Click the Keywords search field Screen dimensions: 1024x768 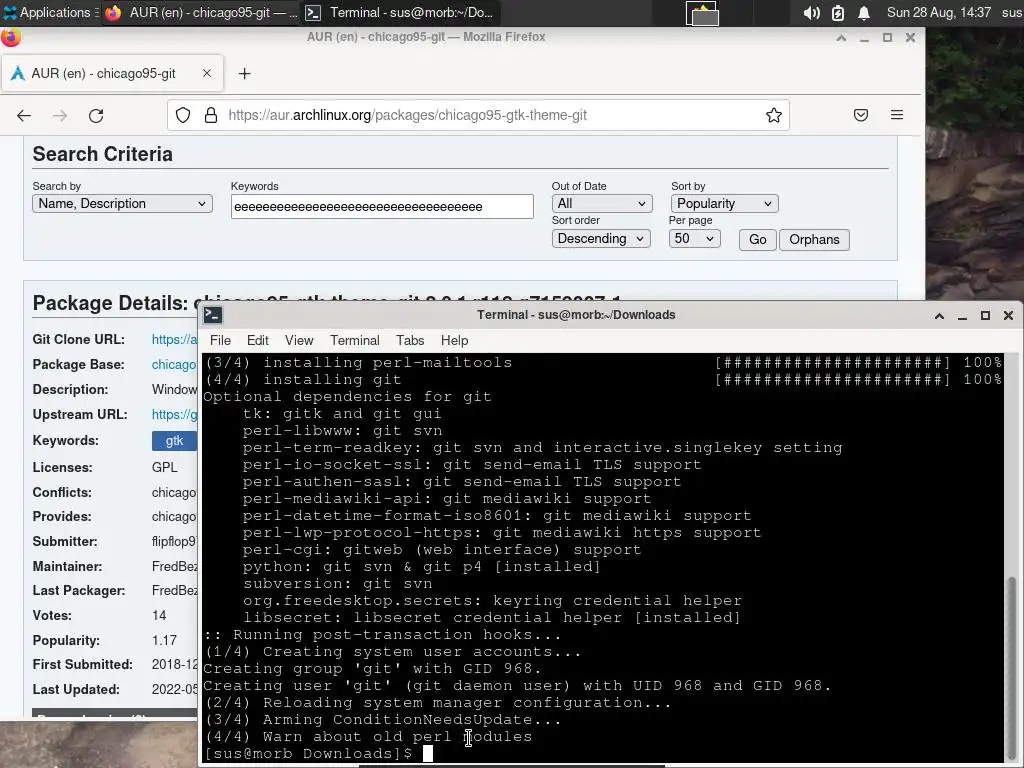pos(382,206)
